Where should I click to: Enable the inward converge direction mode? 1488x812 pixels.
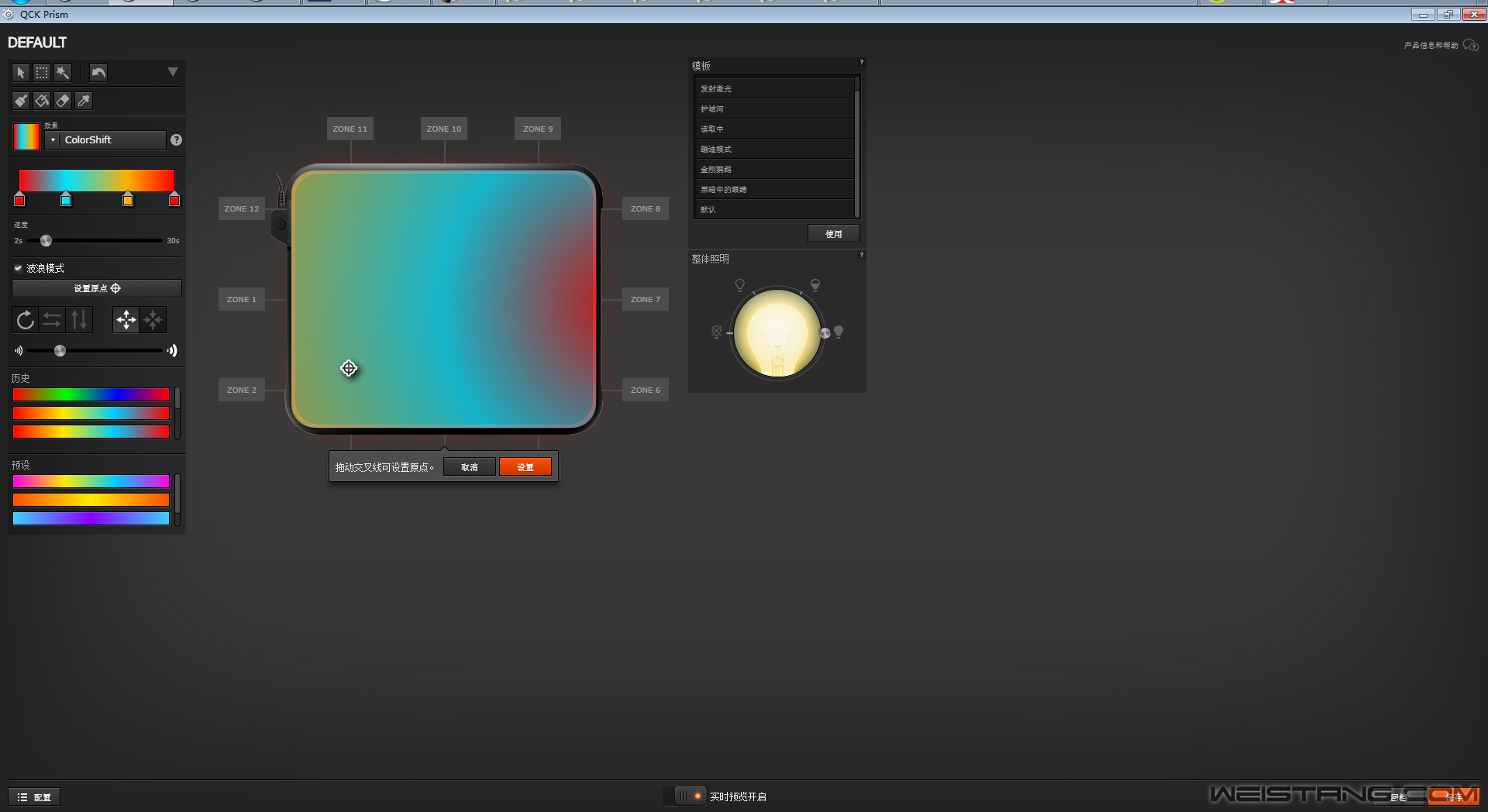tap(153, 320)
